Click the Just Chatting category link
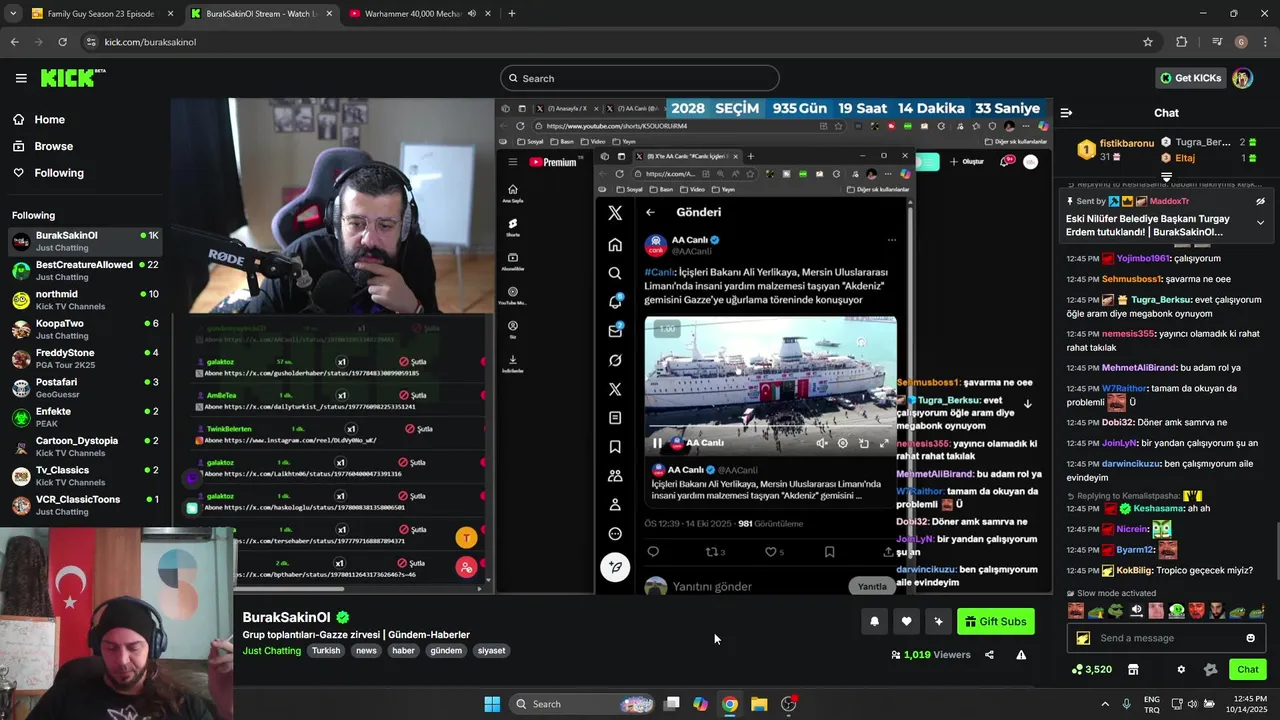Image resolution: width=1280 pixels, height=720 pixels. point(271,651)
